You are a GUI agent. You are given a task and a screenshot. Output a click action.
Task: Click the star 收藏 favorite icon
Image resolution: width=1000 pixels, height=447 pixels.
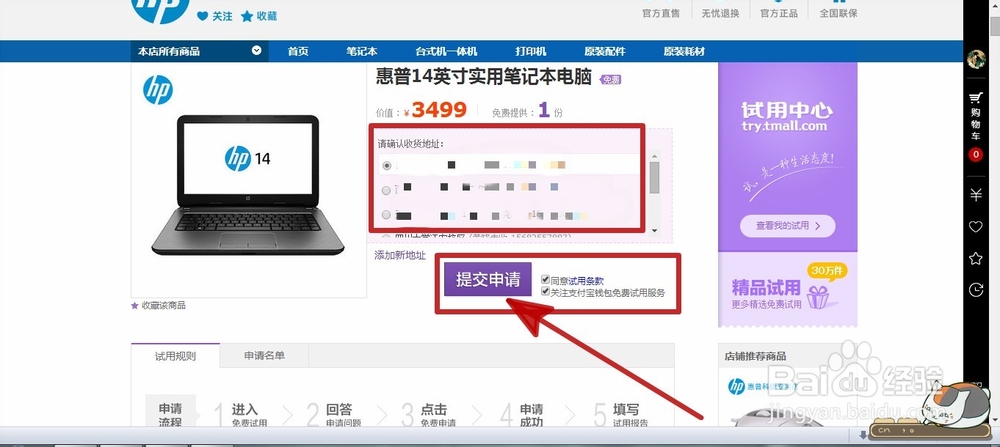point(247,17)
